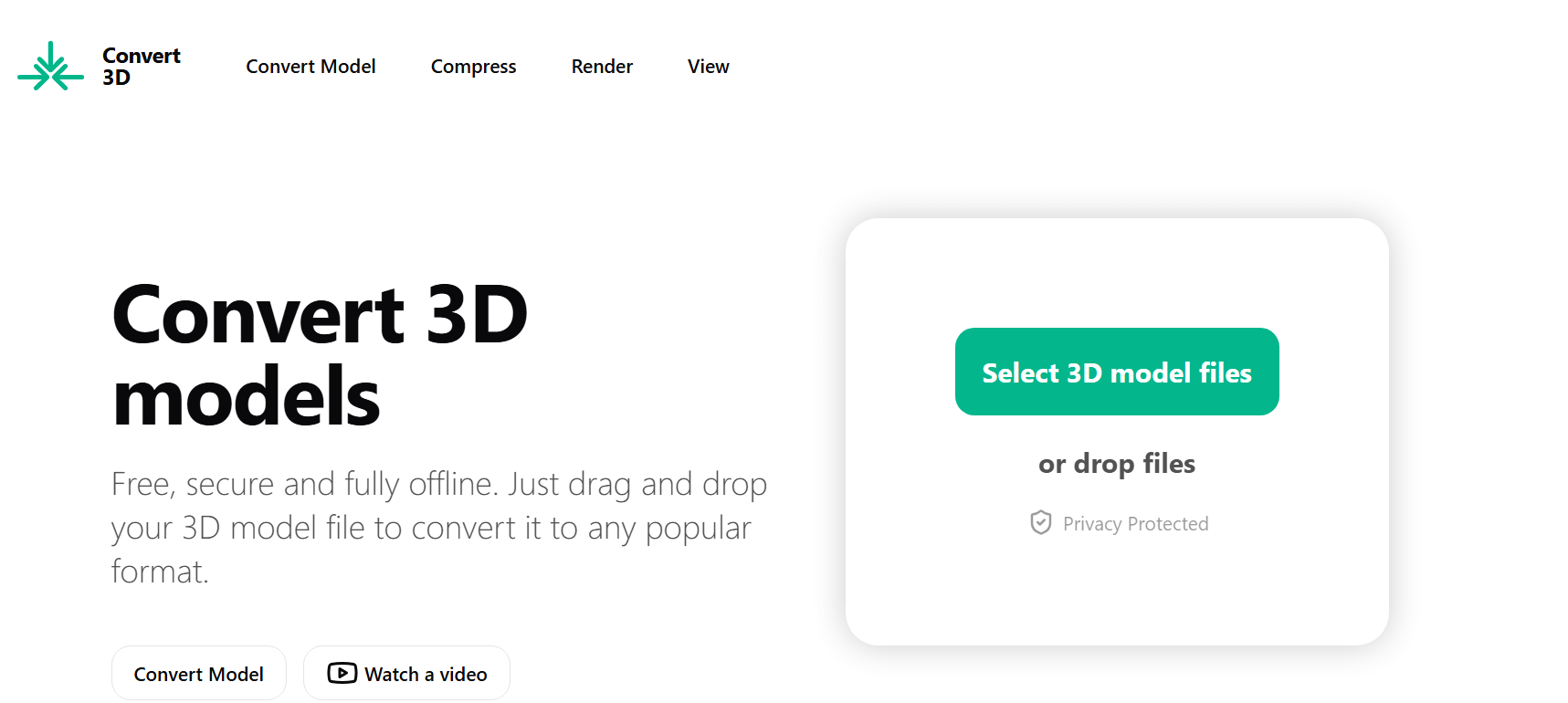Open the Compress page from top navigation

(473, 67)
